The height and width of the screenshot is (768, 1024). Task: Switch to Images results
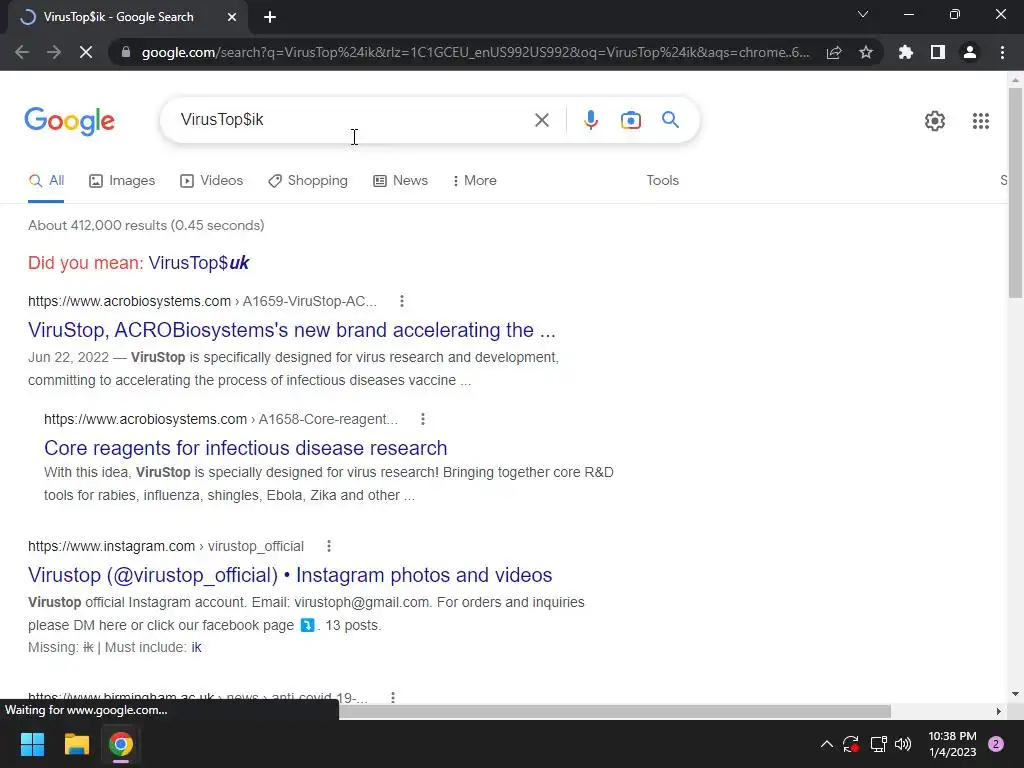click(122, 181)
